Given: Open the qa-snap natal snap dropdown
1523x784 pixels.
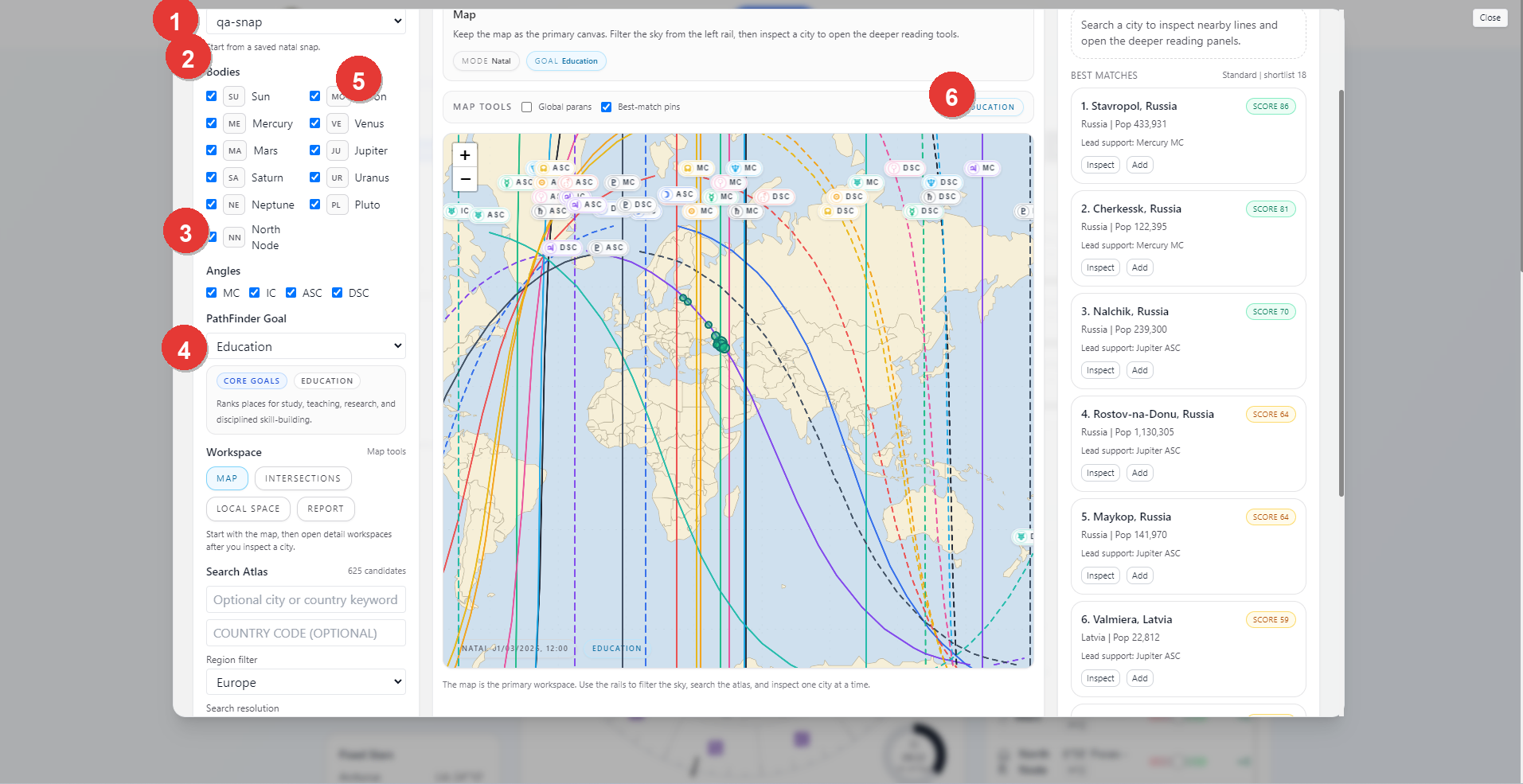Looking at the screenshot, I should (x=306, y=21).
